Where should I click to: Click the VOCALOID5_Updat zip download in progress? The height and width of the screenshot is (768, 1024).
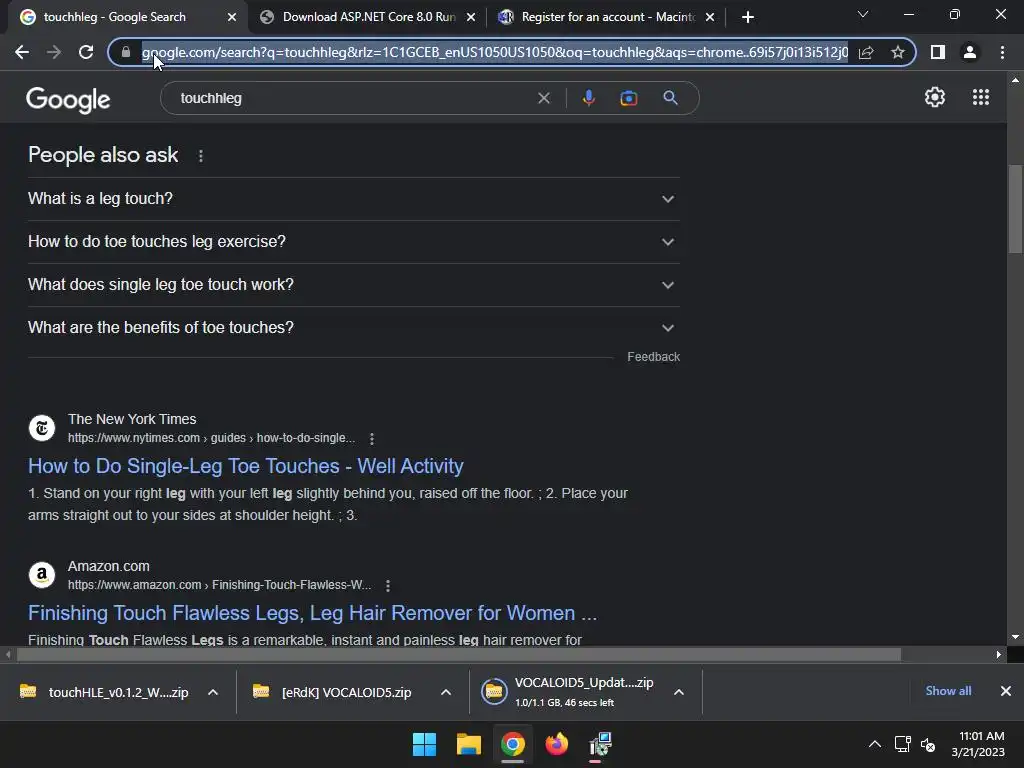[567, 692]
